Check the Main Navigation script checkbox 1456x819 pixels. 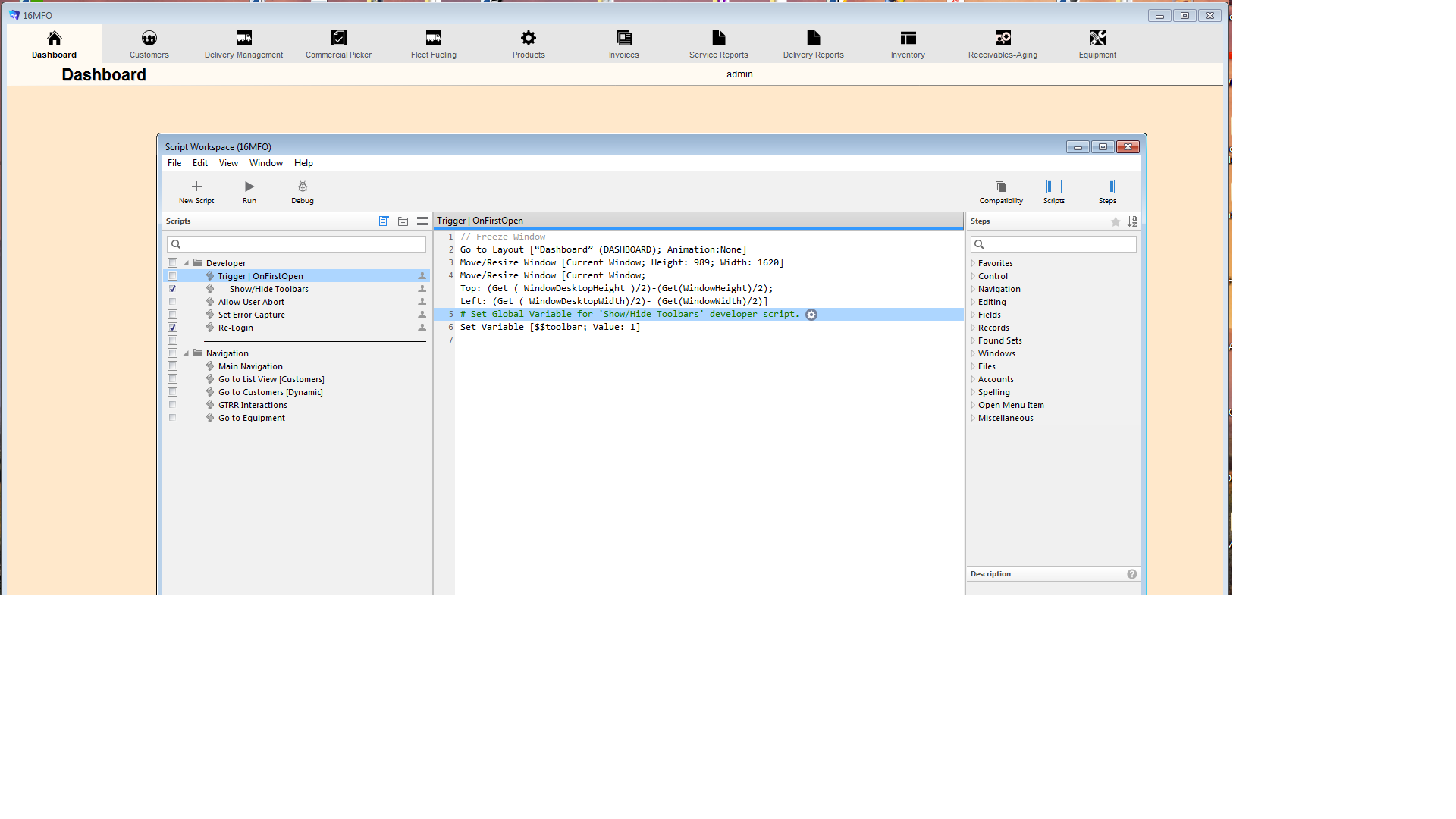point(173,366)
